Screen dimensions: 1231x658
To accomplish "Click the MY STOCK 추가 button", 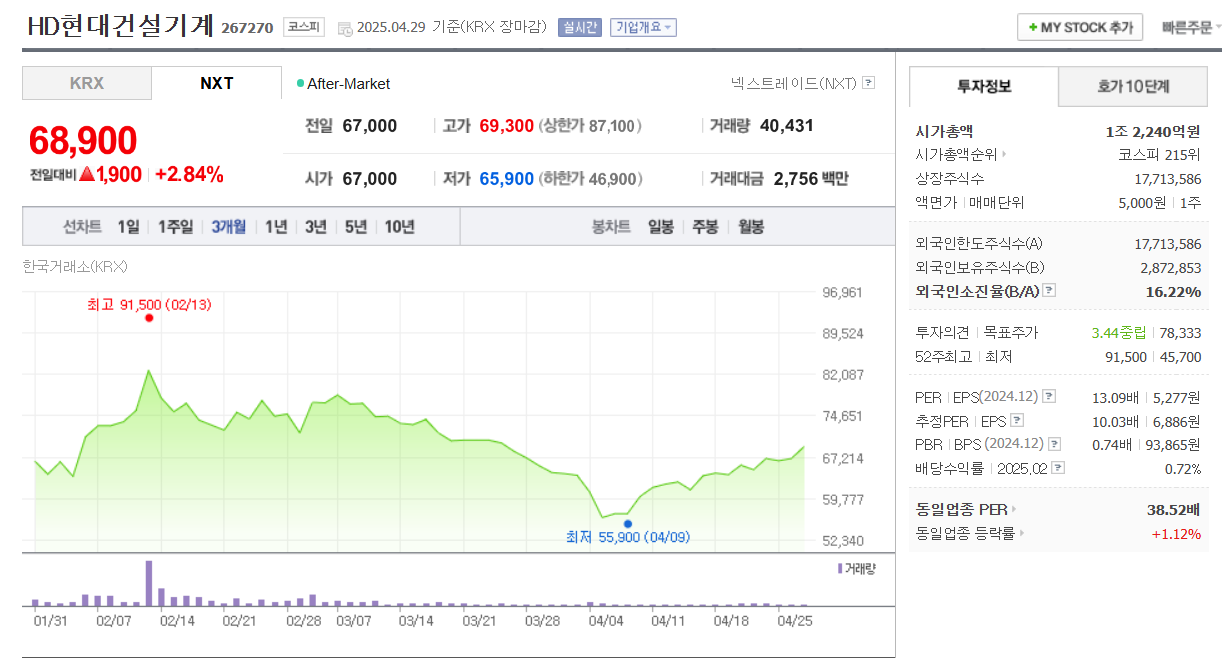I will click(x=1080, y=28).
